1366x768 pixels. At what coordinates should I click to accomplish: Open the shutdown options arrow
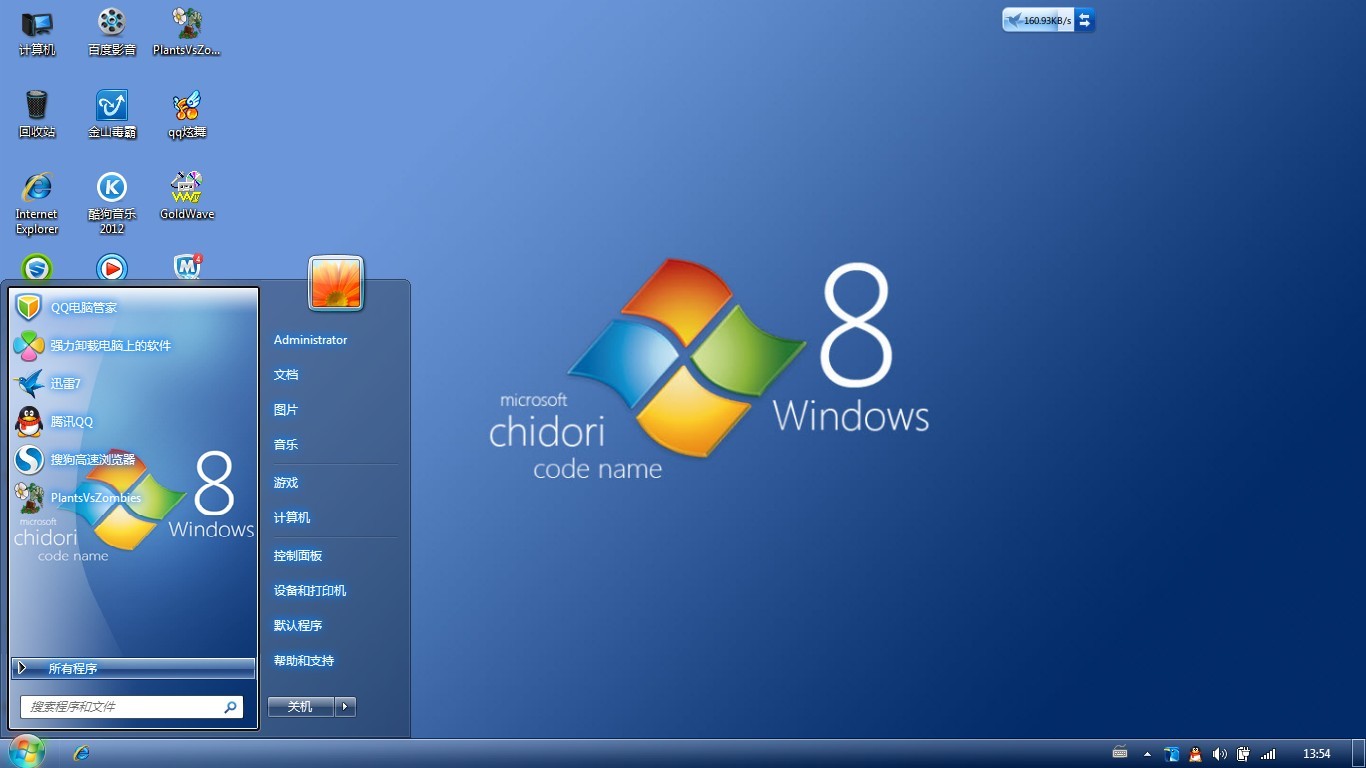[x=345, y=706]
